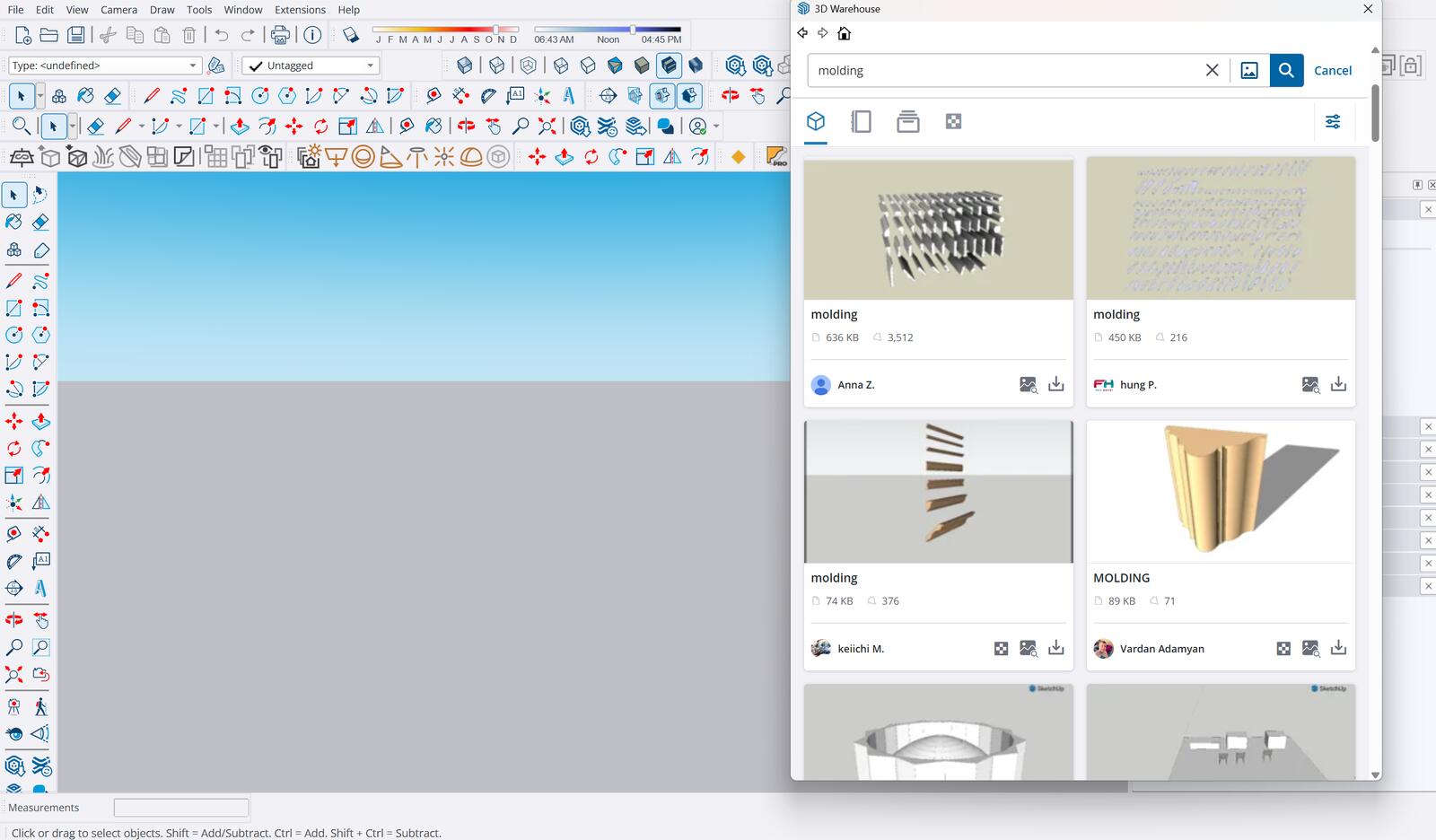
Task: Select the Eraser tool in left toolbar
Action: (x=40, y=222)
